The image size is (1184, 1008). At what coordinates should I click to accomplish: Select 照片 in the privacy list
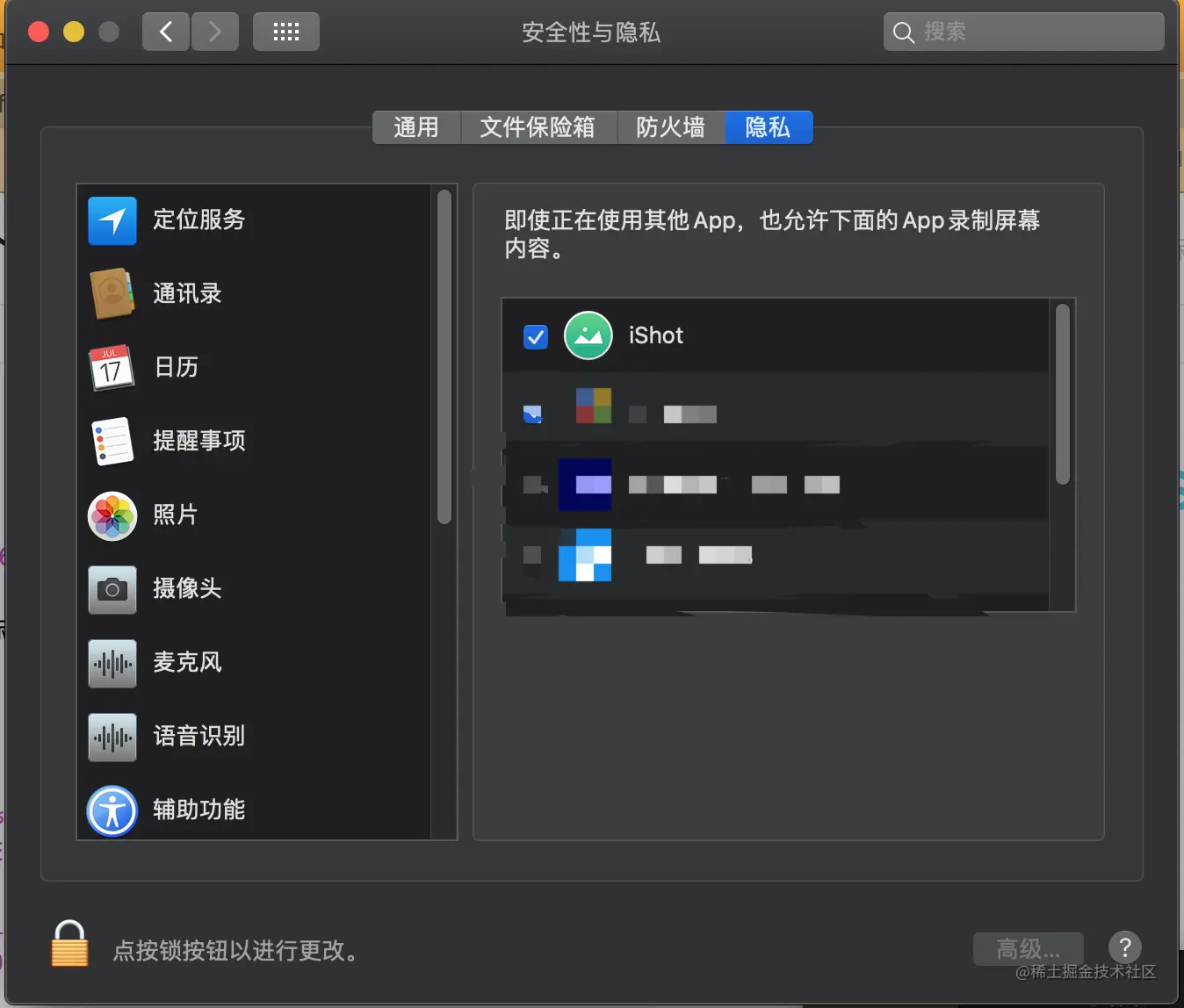(254, 515)
